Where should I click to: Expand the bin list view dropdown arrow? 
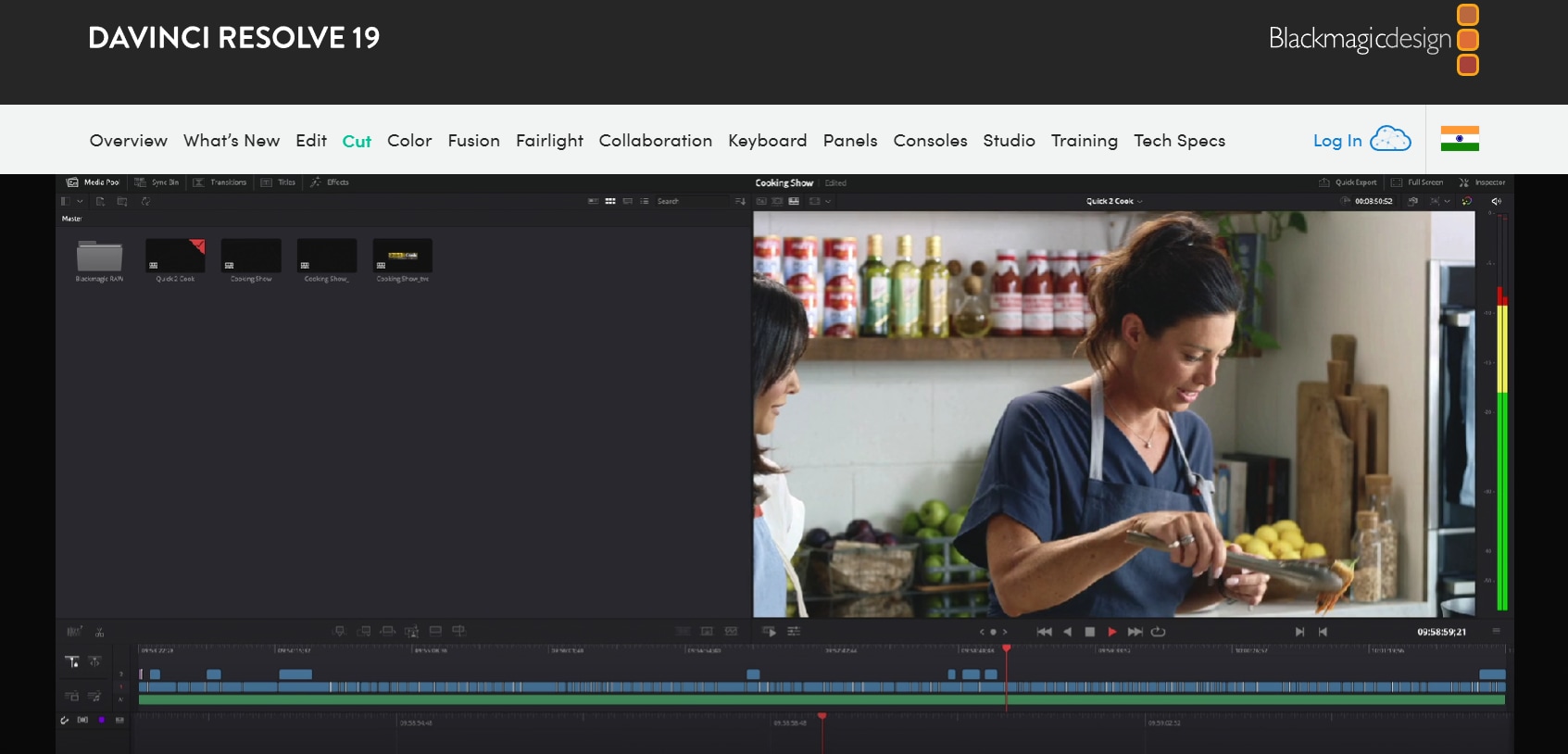tap(80, 201)
